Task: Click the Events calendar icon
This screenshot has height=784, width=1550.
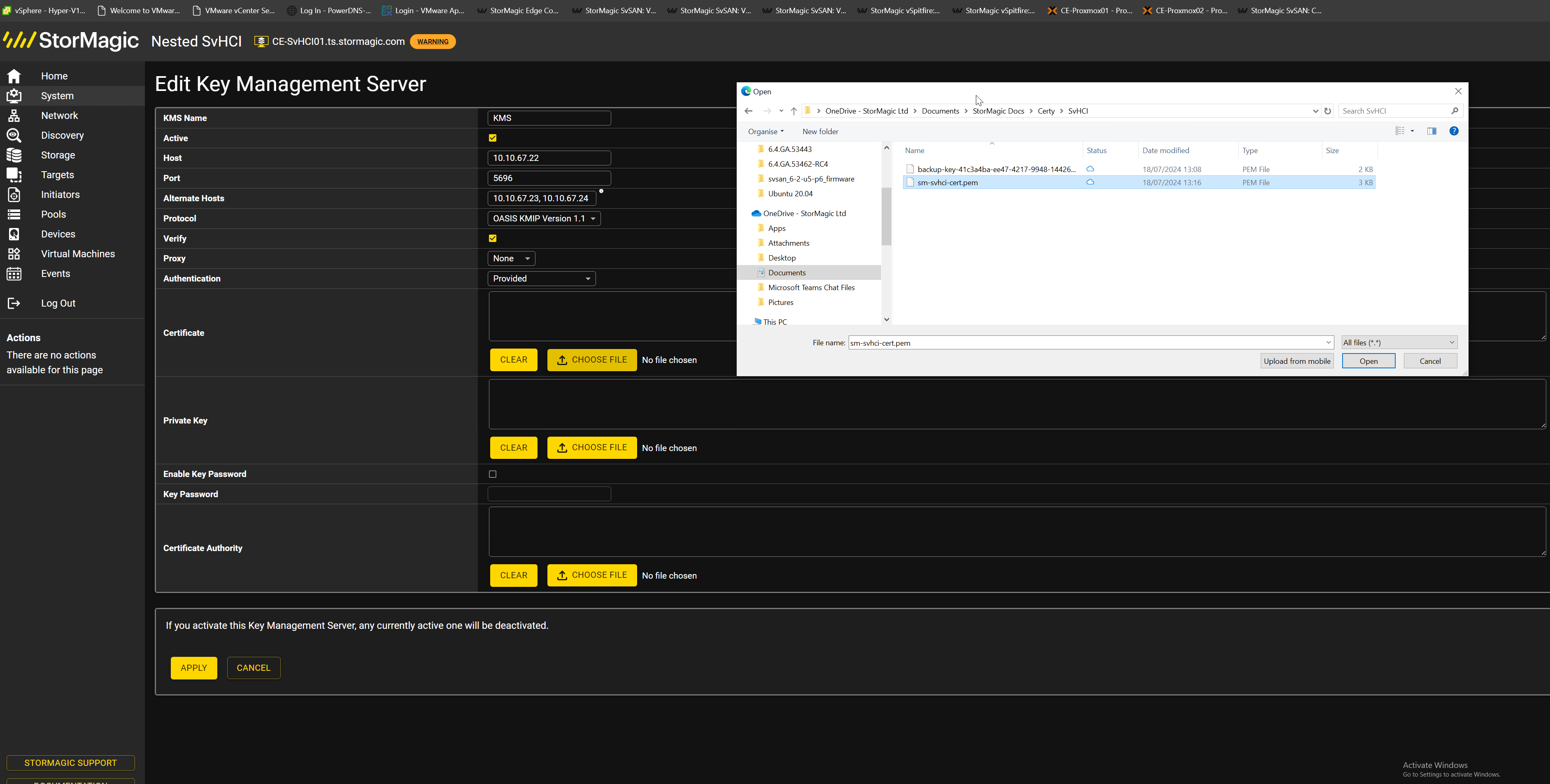Action: point(14,274)
